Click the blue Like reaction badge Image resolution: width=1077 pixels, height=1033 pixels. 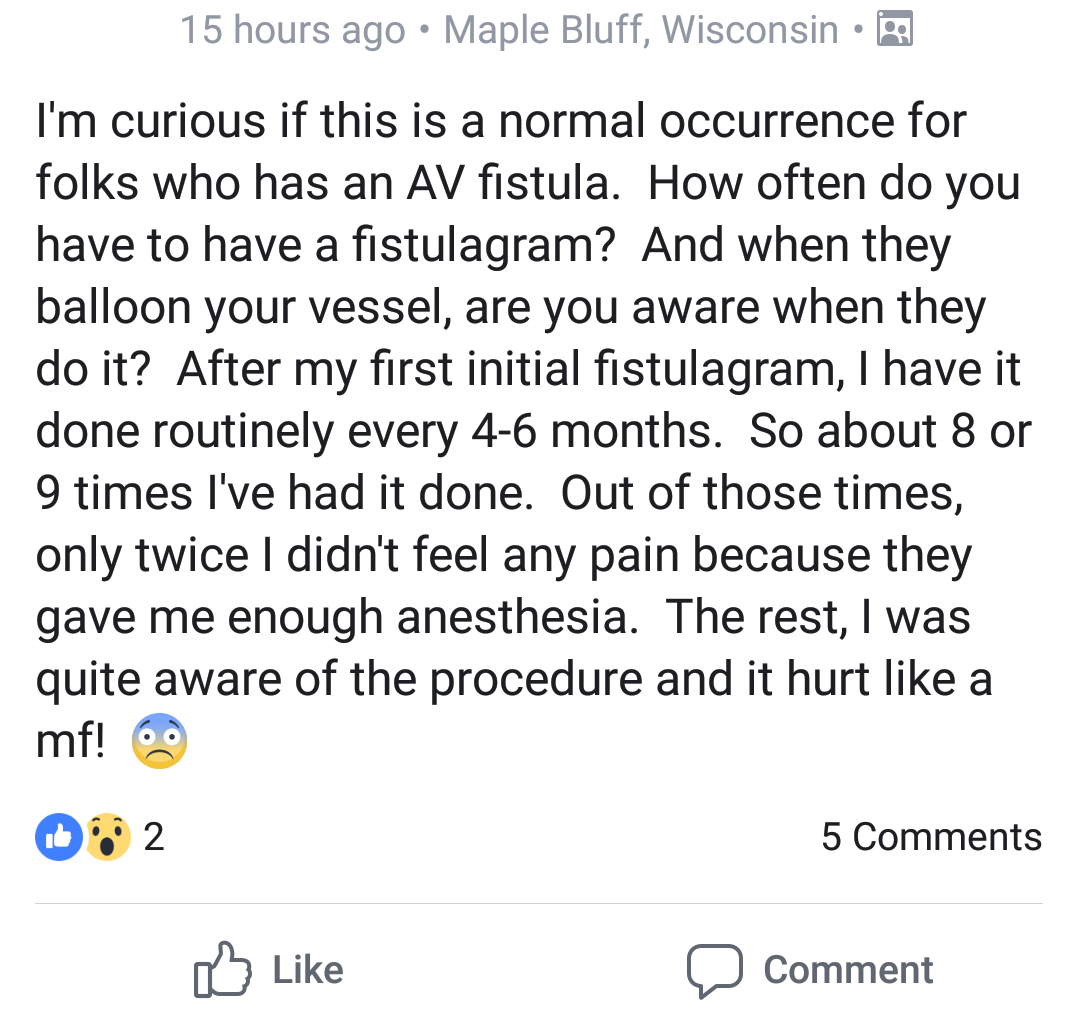[60, 838]
